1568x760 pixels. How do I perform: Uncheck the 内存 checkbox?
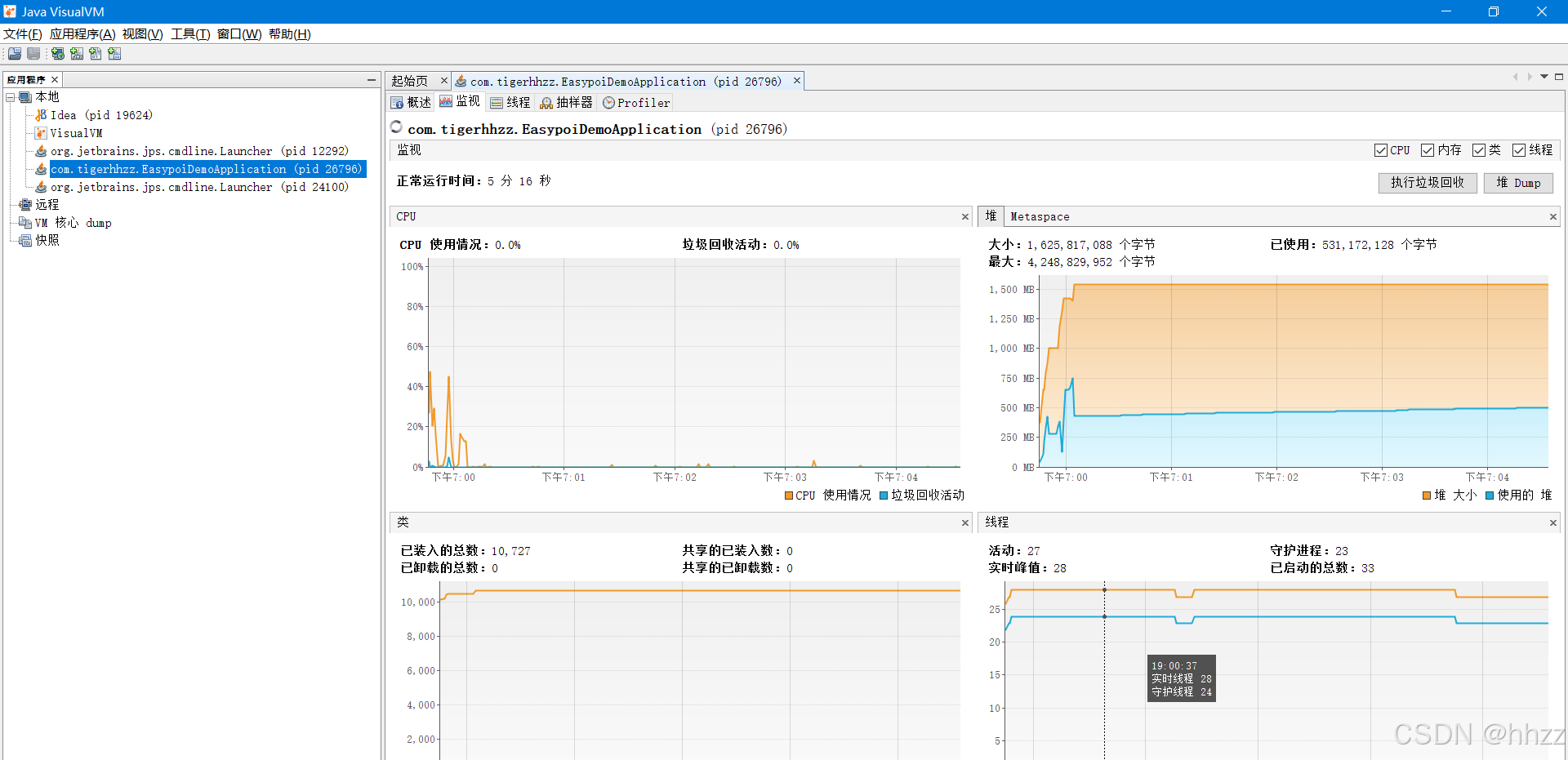(x=1428, y=150)
